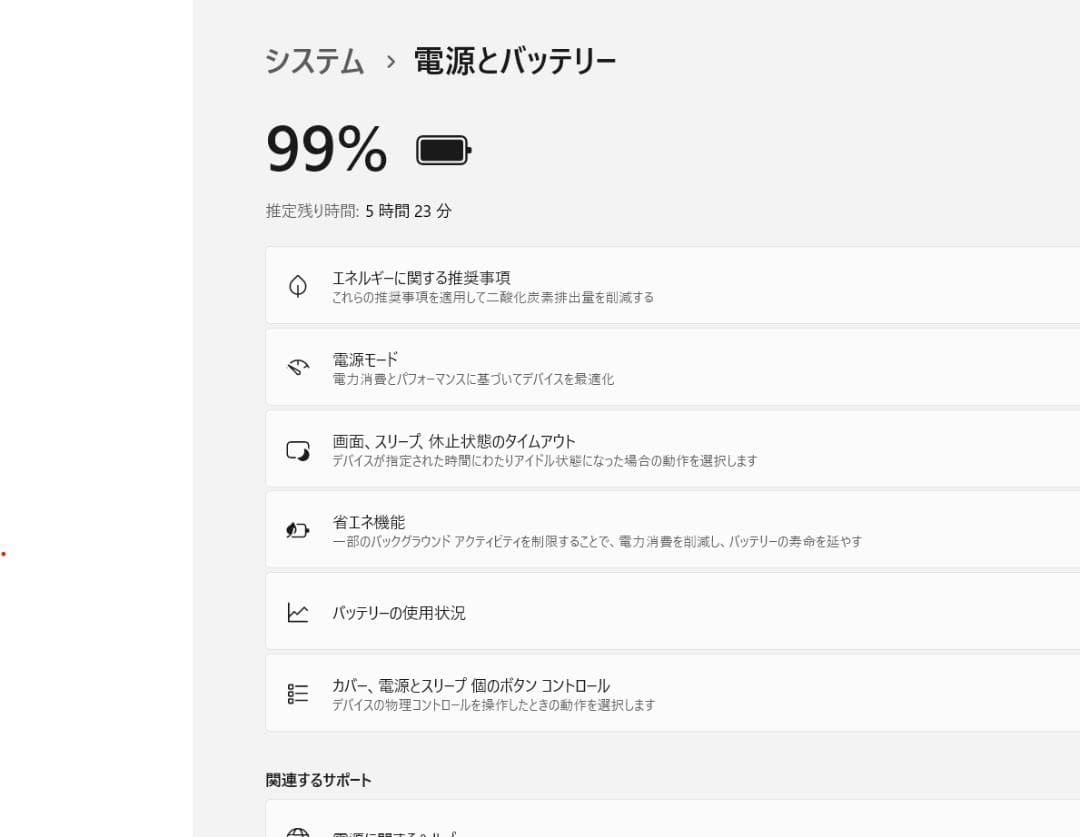Open the エネルギーに関する推奨事項 settings
Viewport: 1080px width, 837px height.
(670, 285)
